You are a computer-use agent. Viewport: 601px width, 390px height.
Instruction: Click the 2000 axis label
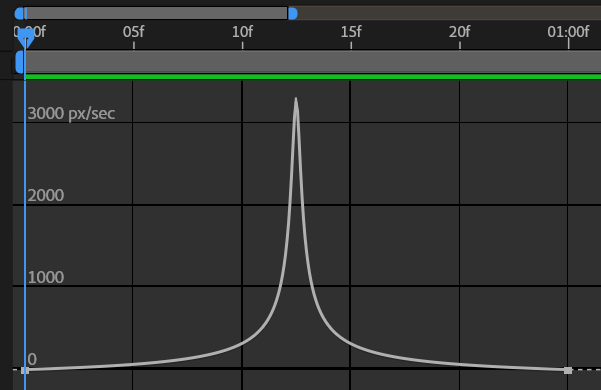click(x=46, y=196)
